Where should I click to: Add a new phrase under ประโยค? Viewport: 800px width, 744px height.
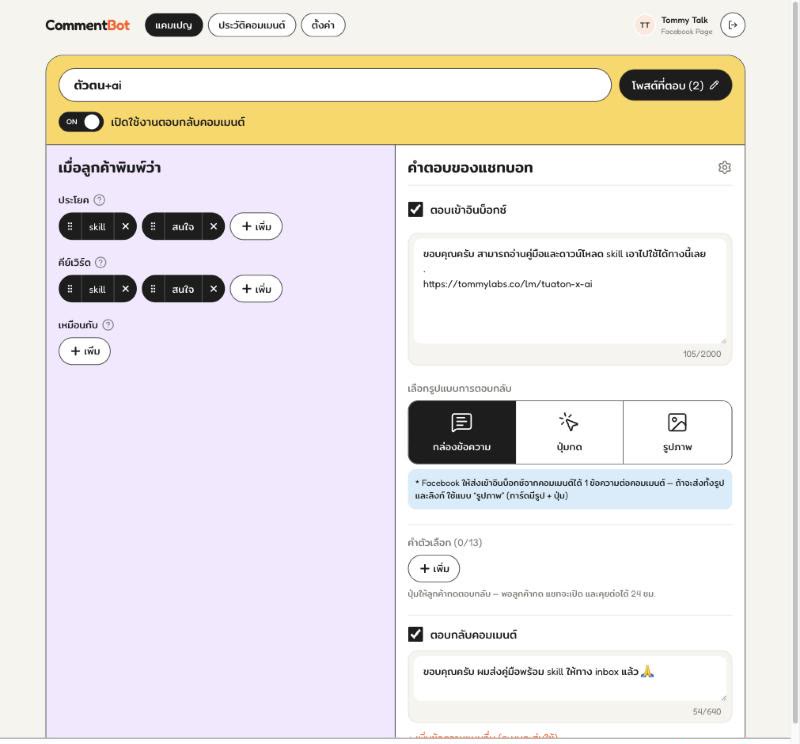(256, 227)
